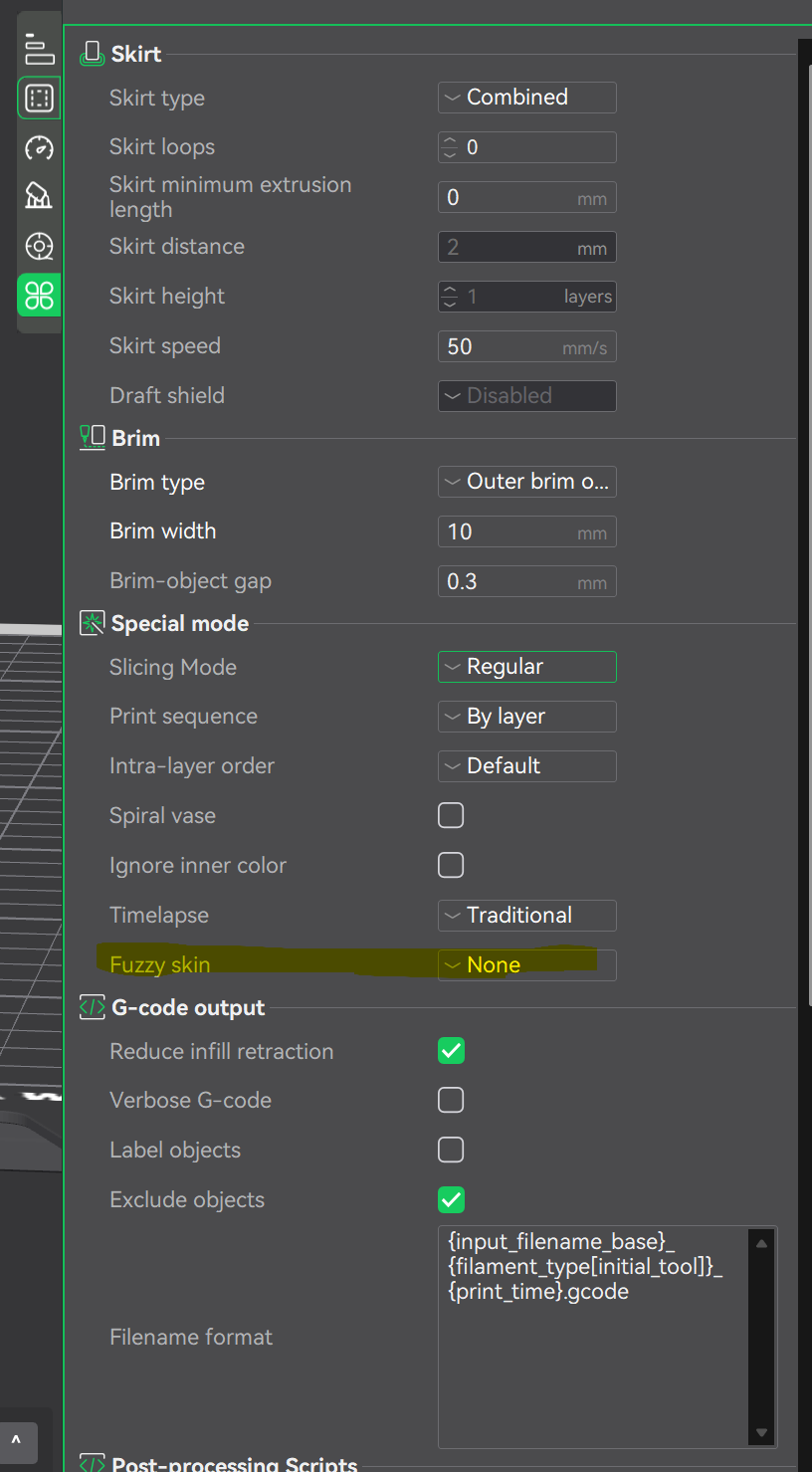Click the G-code output section icon
Screen dimensions: 812x1472
coord(93,1008)
